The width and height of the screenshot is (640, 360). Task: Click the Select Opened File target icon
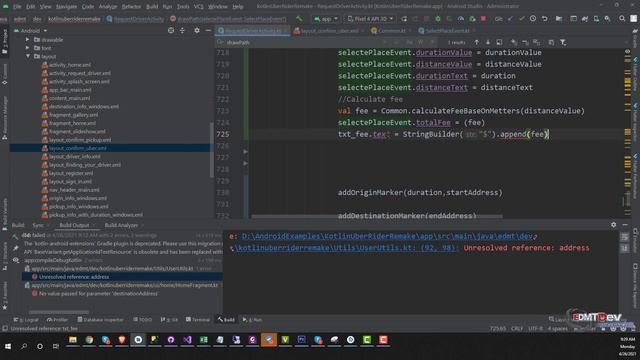[171, 31]
